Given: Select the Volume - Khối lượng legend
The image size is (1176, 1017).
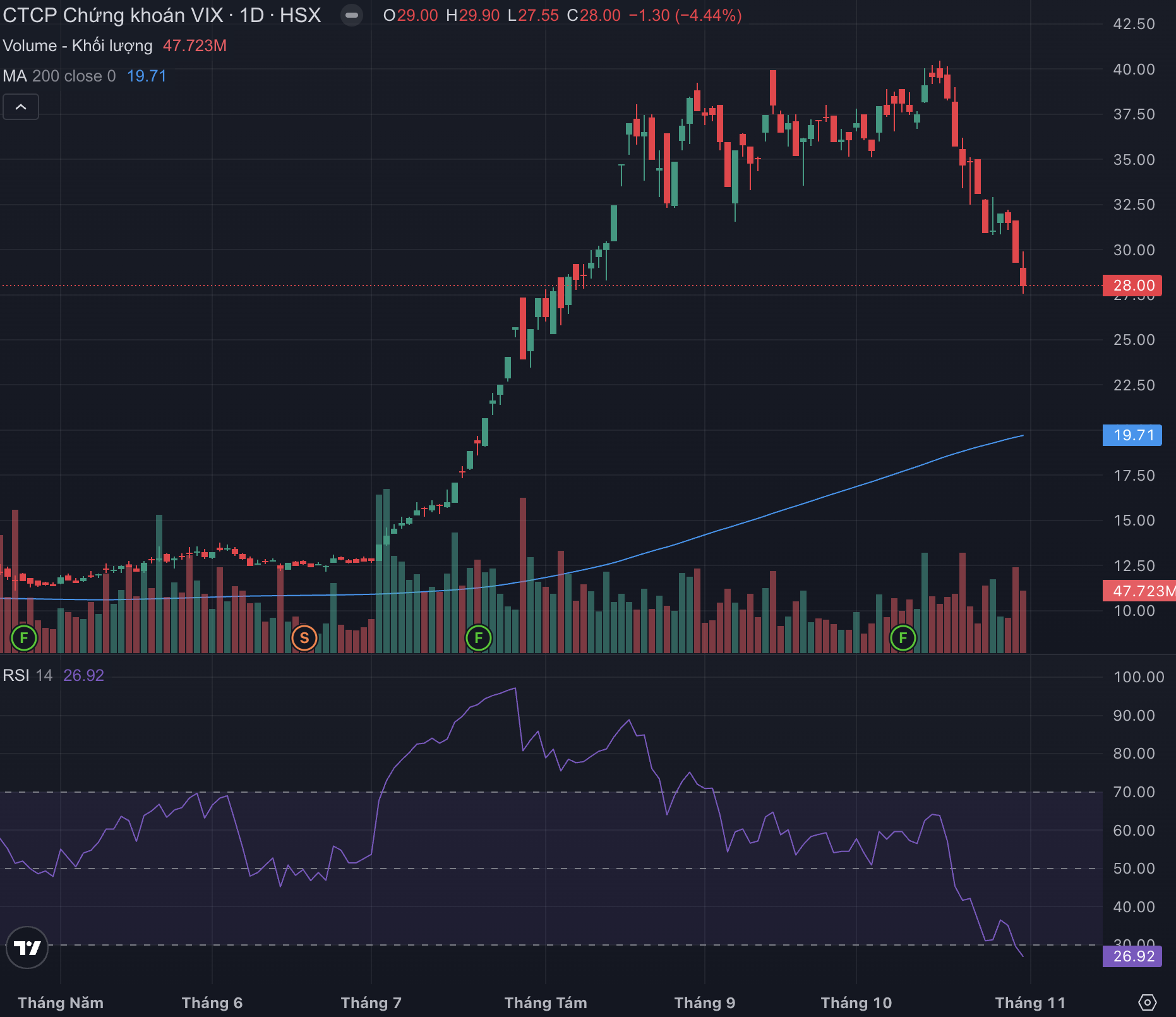Looking at the screenshot, I should tap(78, 46).
